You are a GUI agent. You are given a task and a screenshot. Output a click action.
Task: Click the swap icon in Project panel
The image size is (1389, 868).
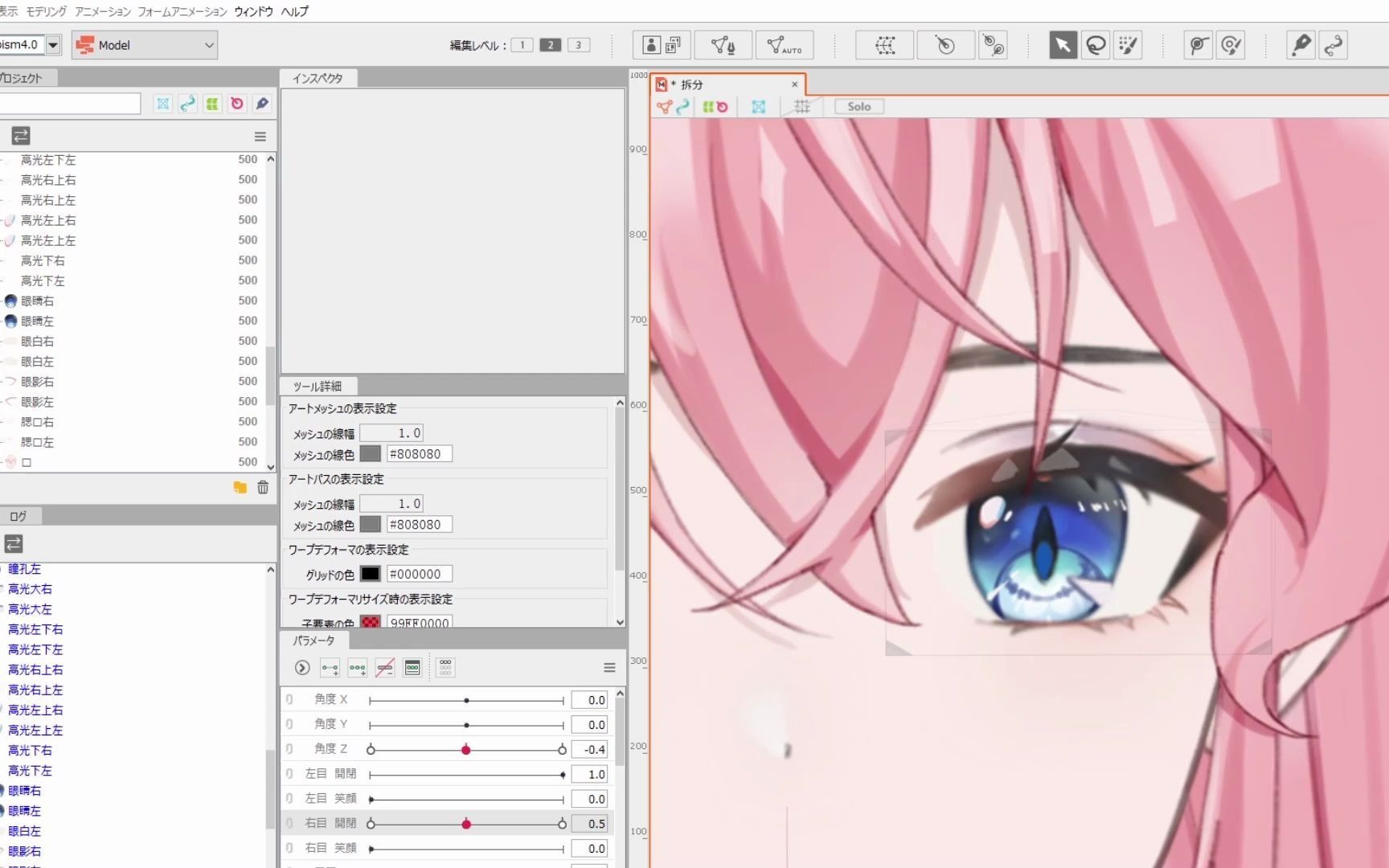(21, 136)
